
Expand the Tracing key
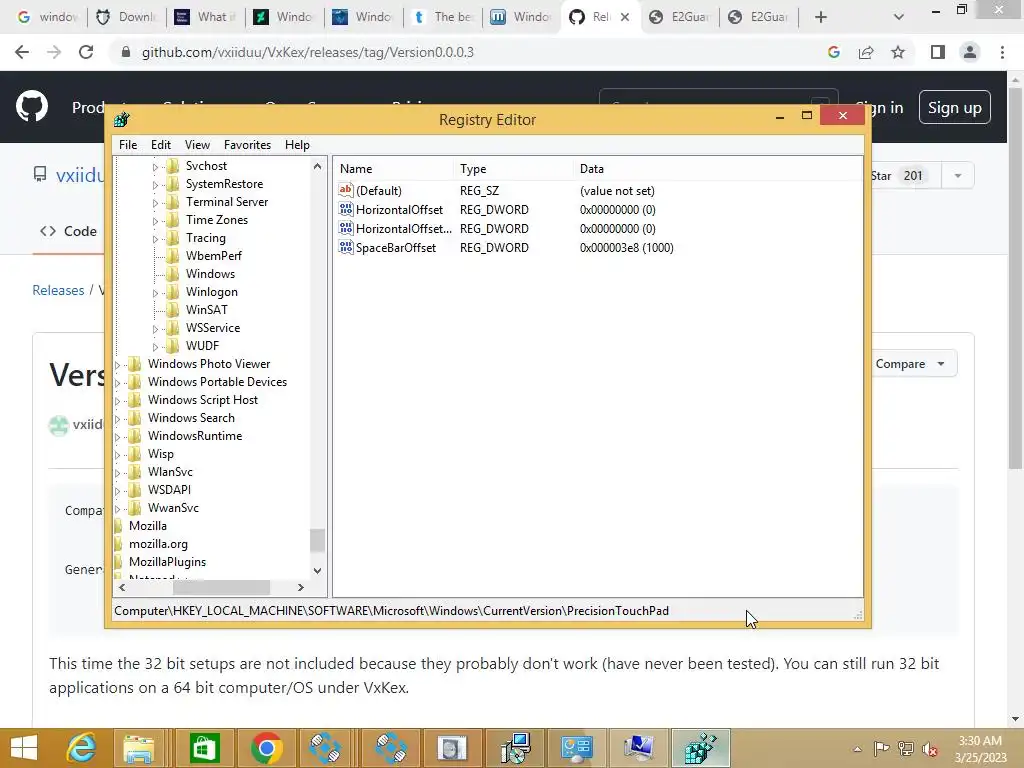[x=155, y=239]
